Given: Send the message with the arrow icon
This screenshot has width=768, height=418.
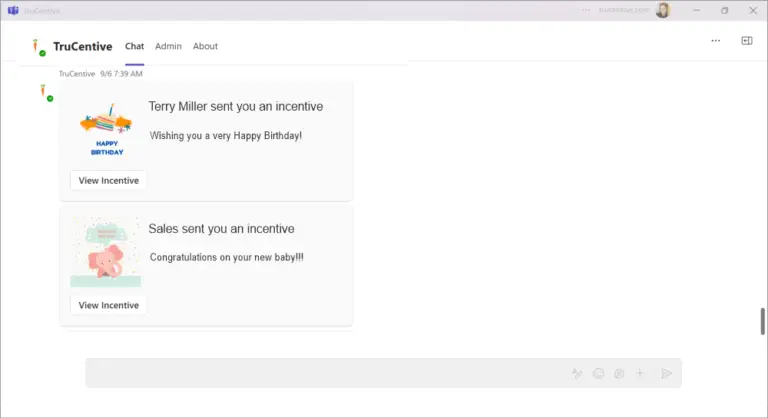Looking at the screenshot, I should point(666,373).
